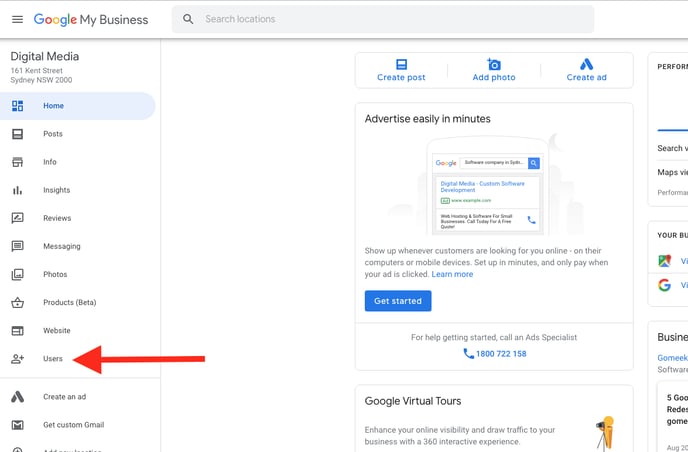Click the Google My Business logo
Screen dimensions: 688x452
pyautogui.click(x=91, y=19)
